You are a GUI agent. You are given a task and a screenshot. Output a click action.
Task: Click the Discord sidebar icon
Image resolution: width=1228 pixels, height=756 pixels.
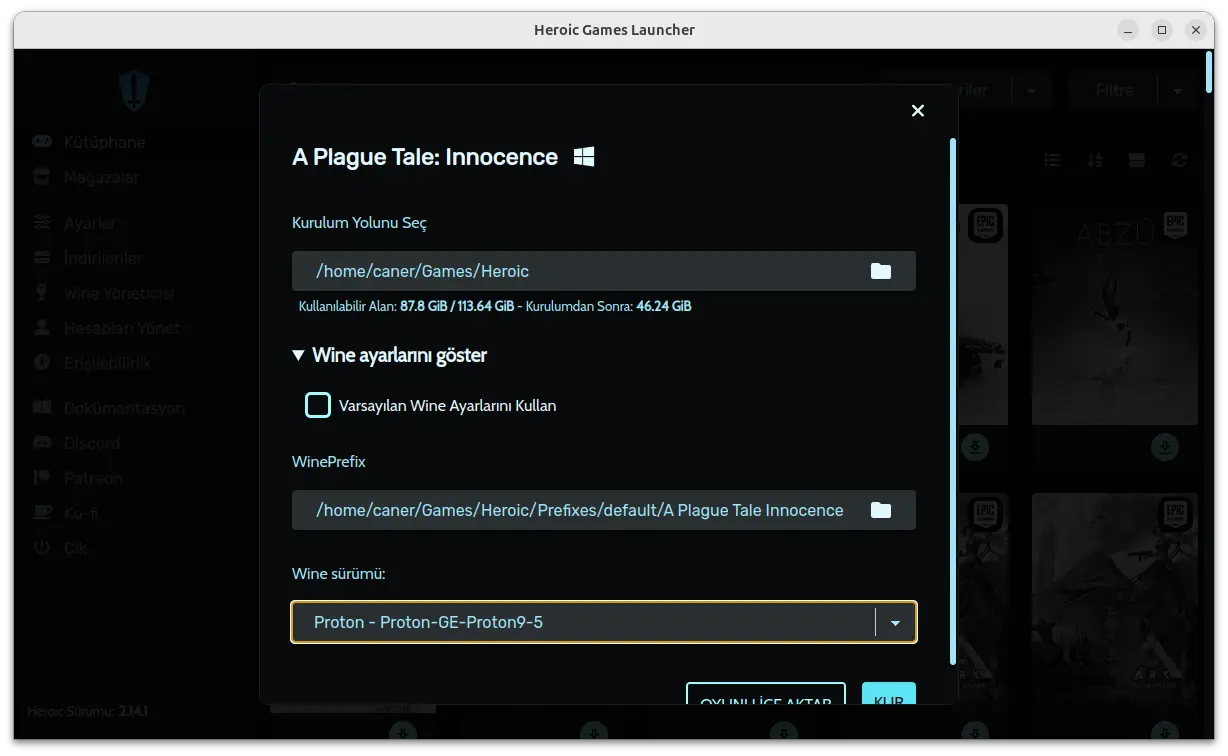(42, 443)
